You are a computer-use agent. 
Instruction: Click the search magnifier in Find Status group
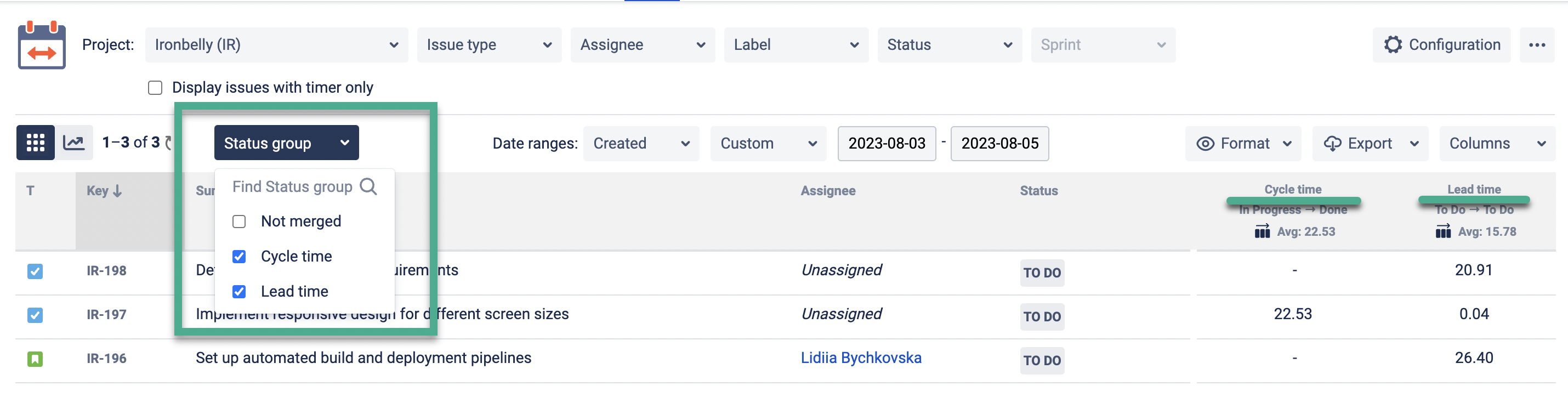368,186
